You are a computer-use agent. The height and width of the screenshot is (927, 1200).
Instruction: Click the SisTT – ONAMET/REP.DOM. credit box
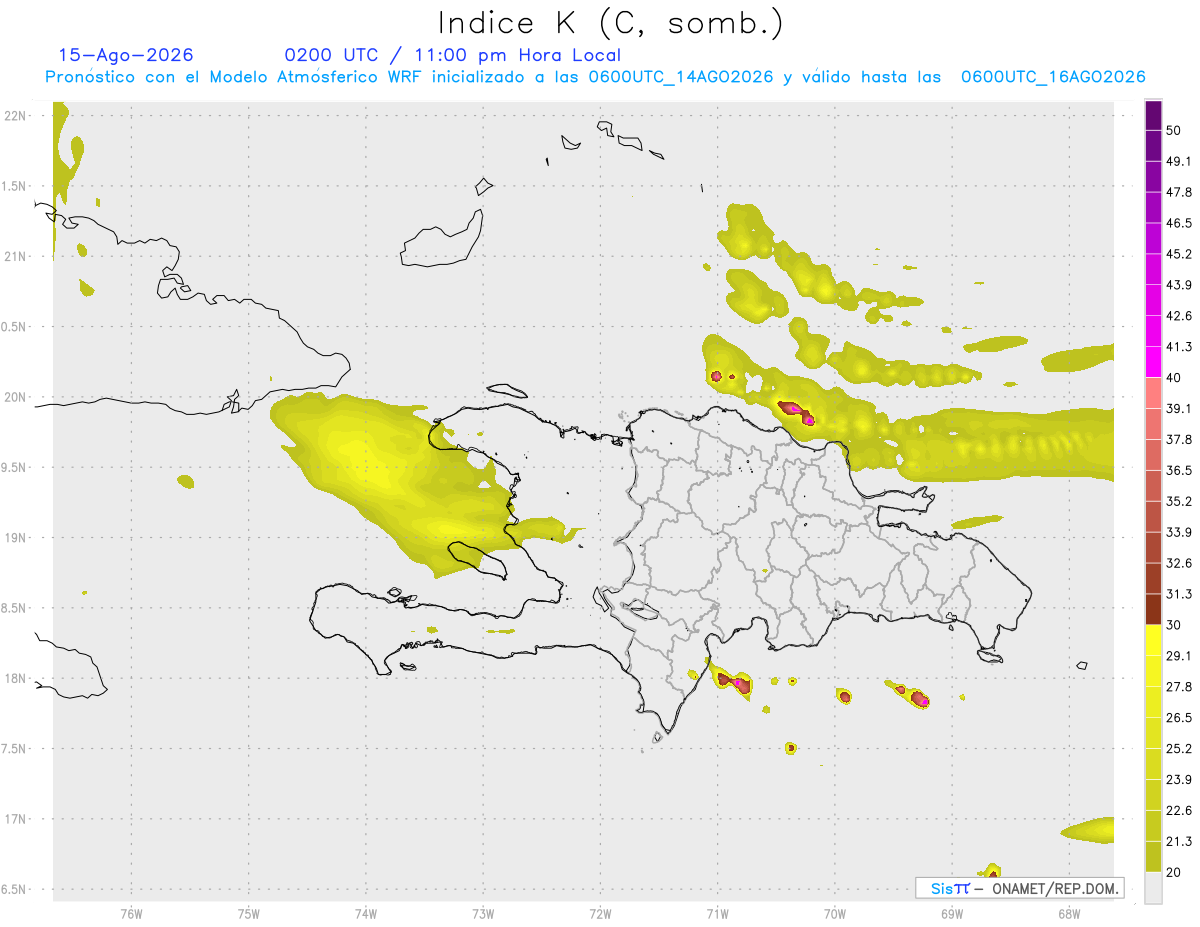coord(1019,888)
